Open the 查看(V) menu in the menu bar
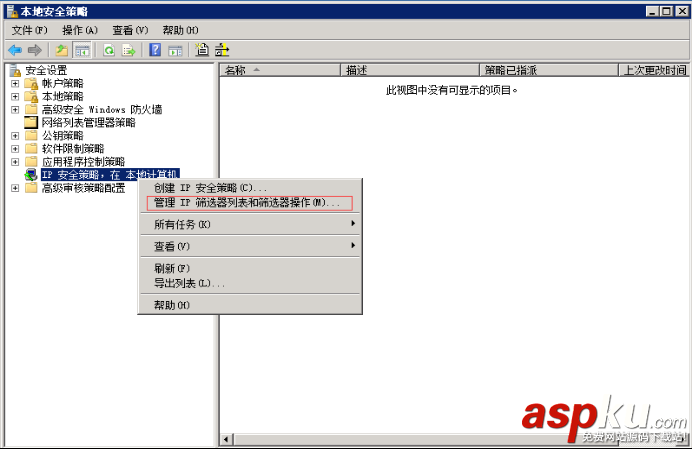Screen dimensions: 692x449 click(130, 30)
